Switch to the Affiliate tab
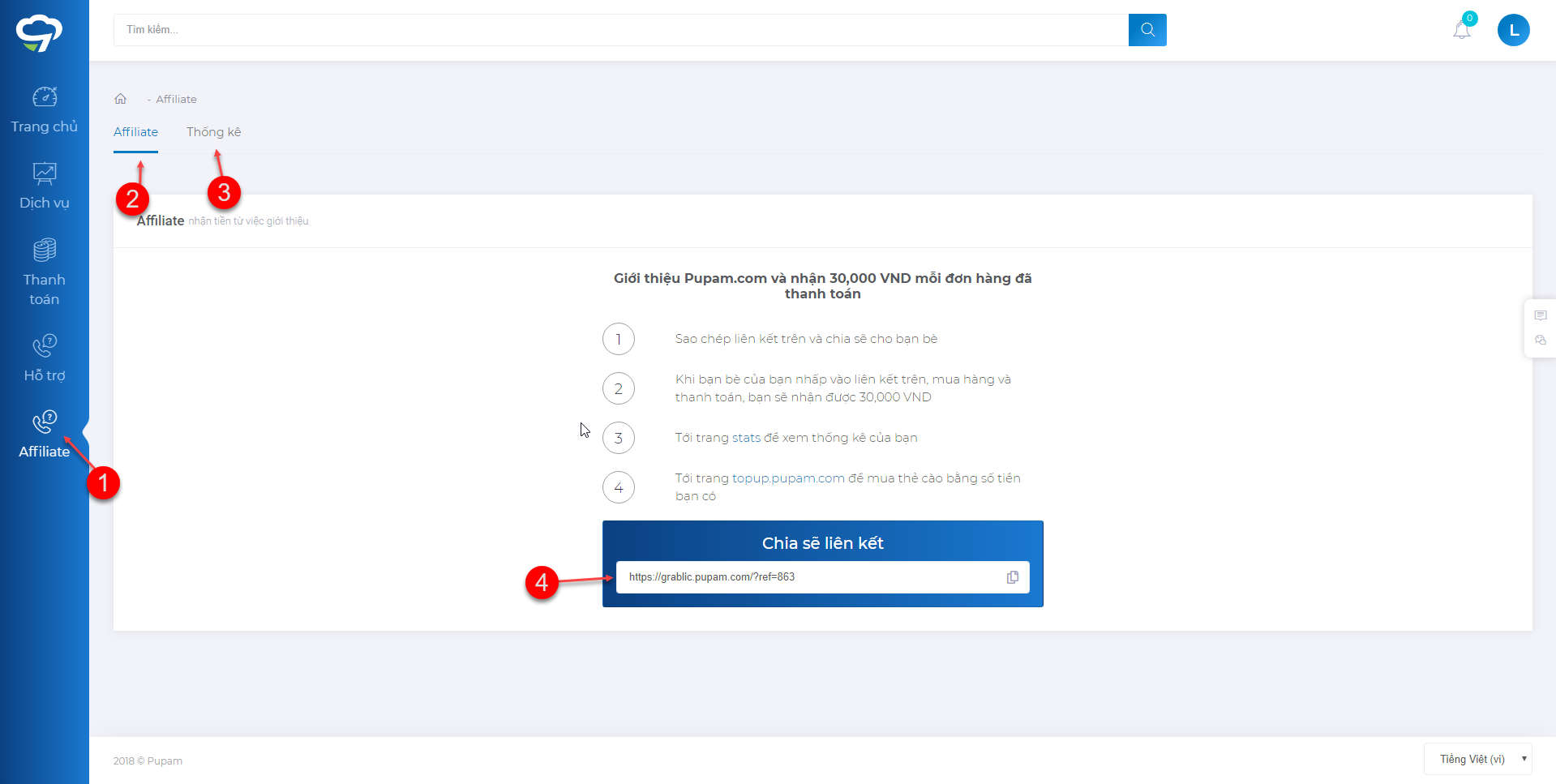 coord(135,132)
